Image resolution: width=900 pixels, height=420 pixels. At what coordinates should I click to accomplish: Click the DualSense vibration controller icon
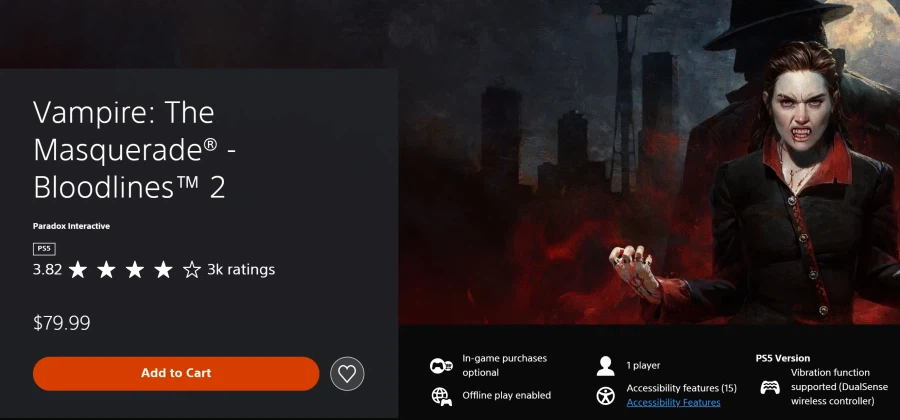click(x=770, y=387)
